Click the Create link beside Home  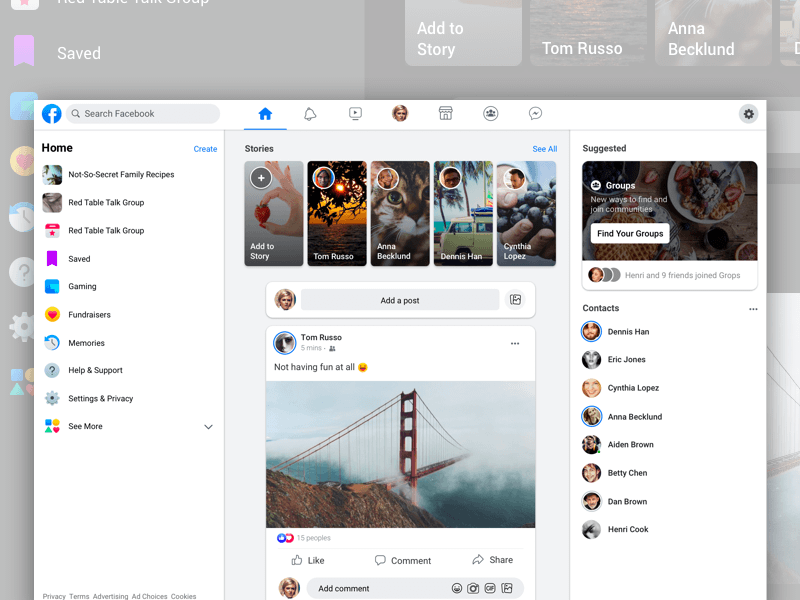(x=205, y=149)
